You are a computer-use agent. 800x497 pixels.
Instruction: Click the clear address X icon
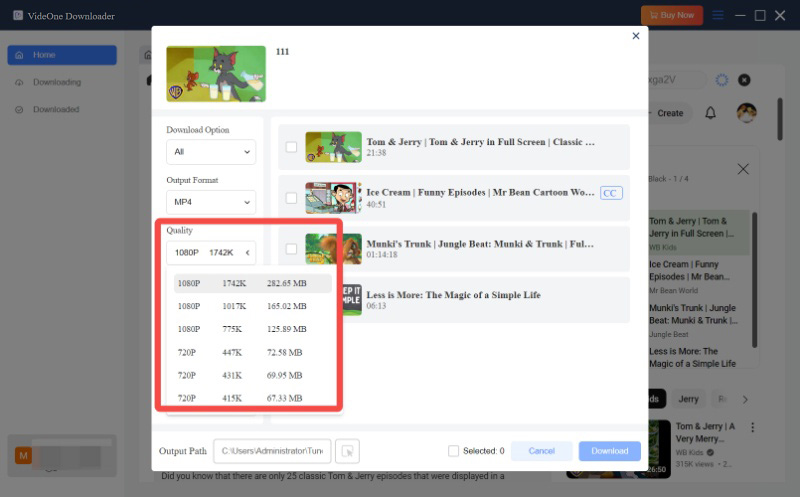point(744,80)
